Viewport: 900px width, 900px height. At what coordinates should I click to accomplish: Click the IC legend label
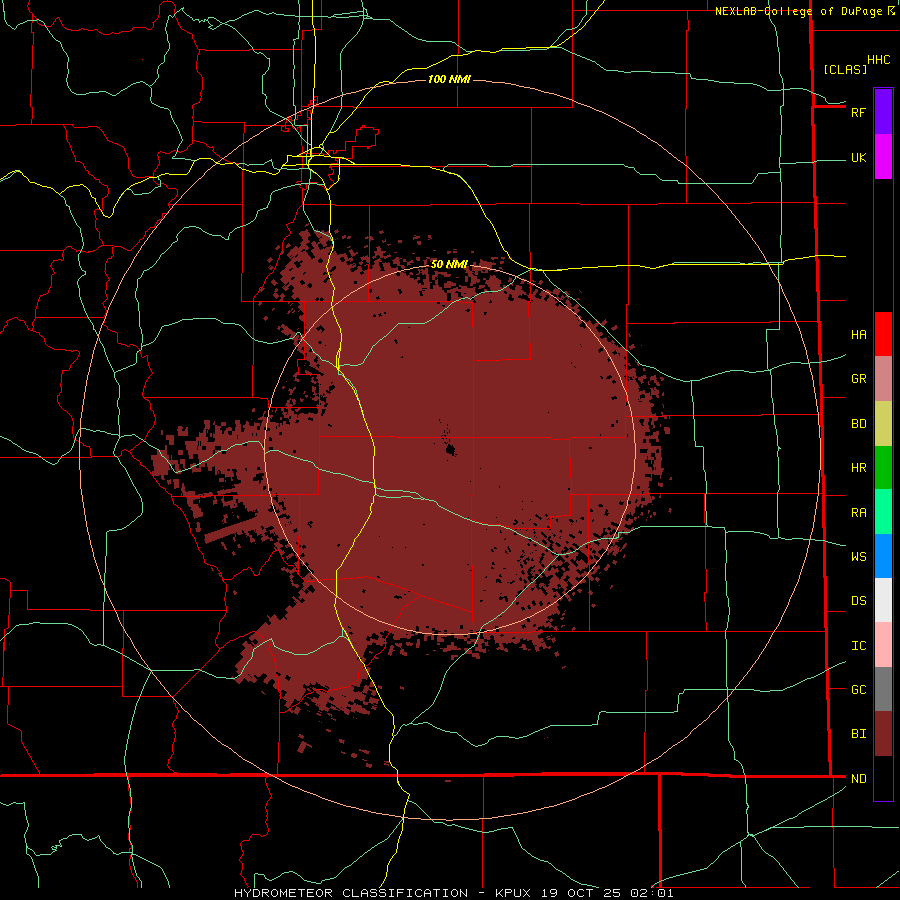[x=858, y=646]
